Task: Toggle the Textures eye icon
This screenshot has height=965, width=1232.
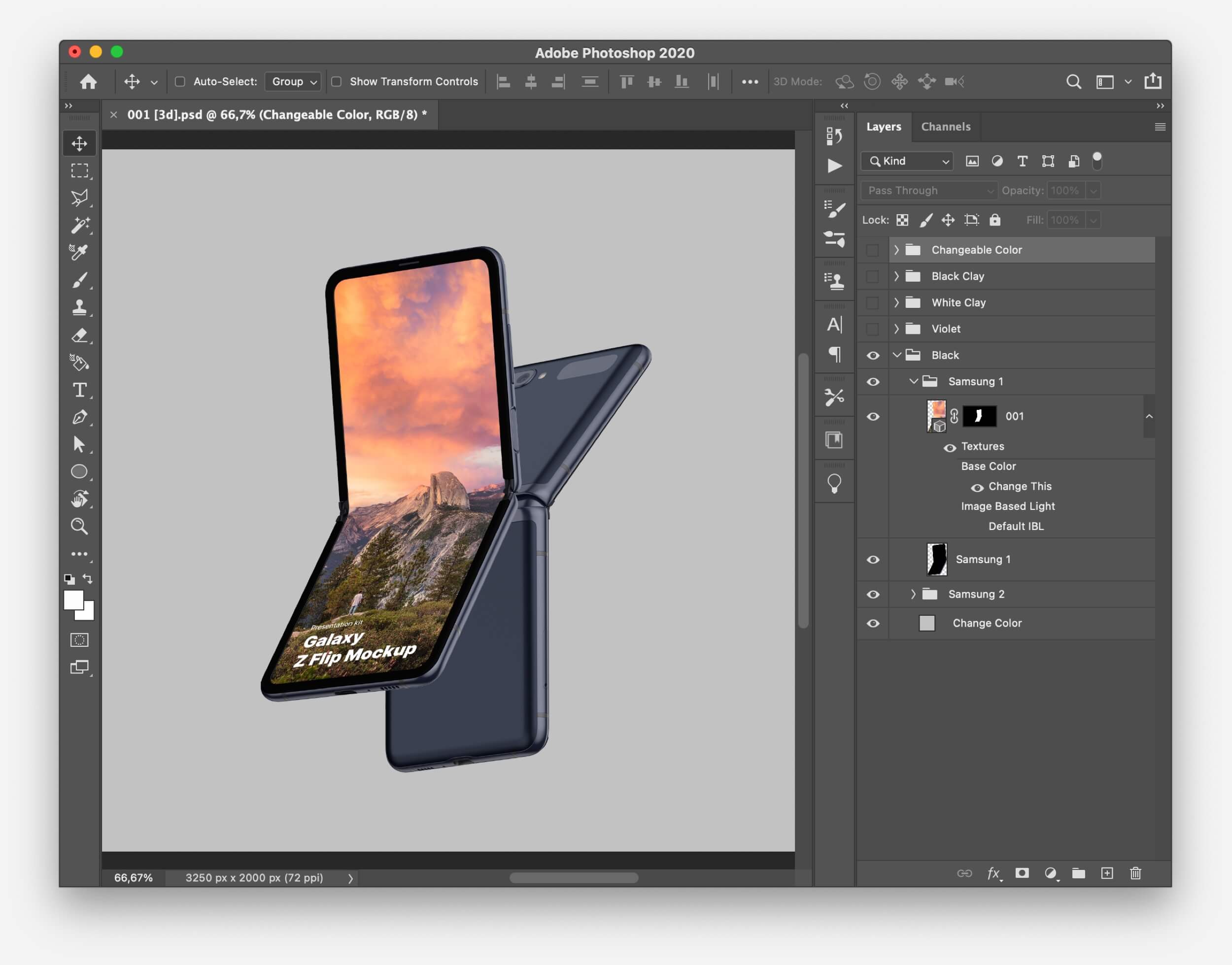Action: [950, 447]
